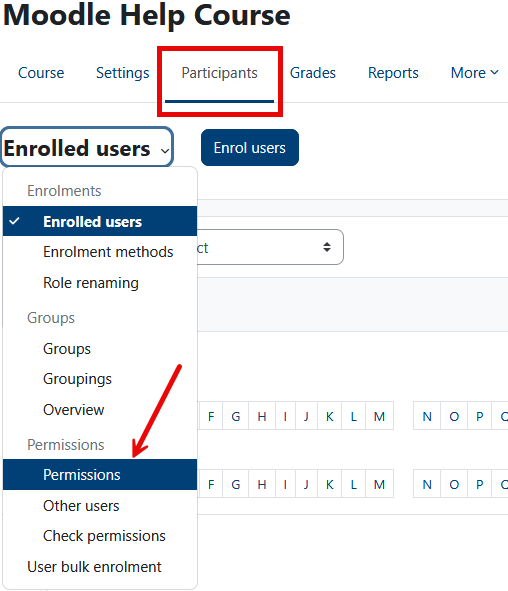Screen dimensions: 508x591
Task: Open the partially hidden select combo box
Action: click(x=270, y=247)
